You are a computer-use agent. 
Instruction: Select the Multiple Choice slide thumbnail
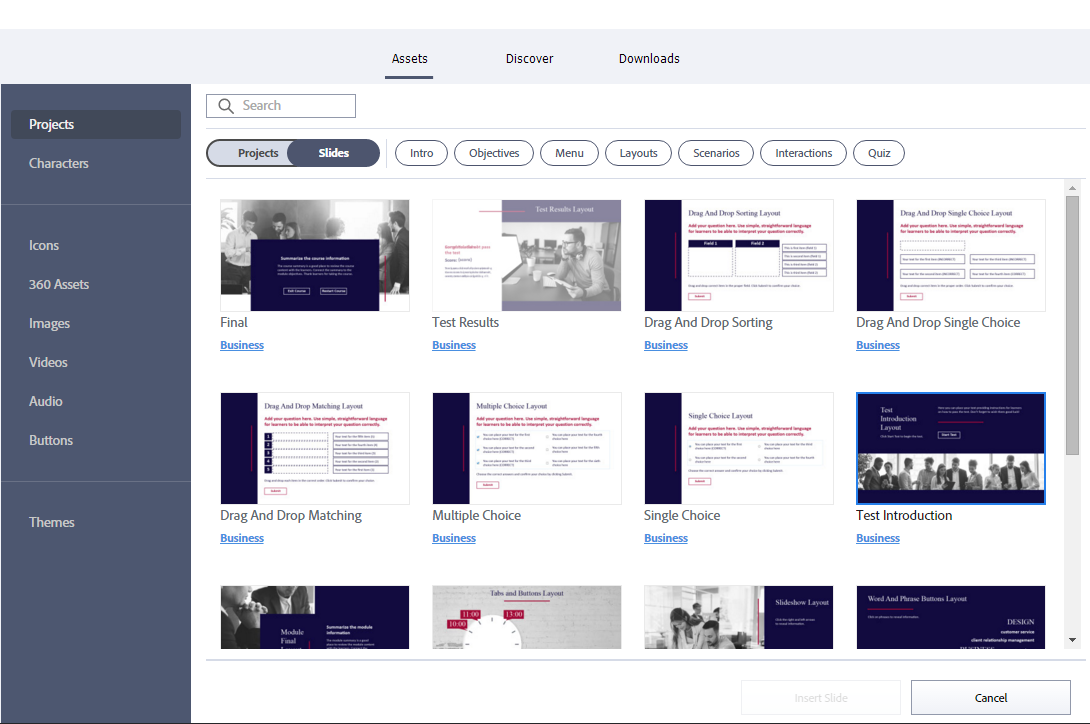(x=527, y=448)
